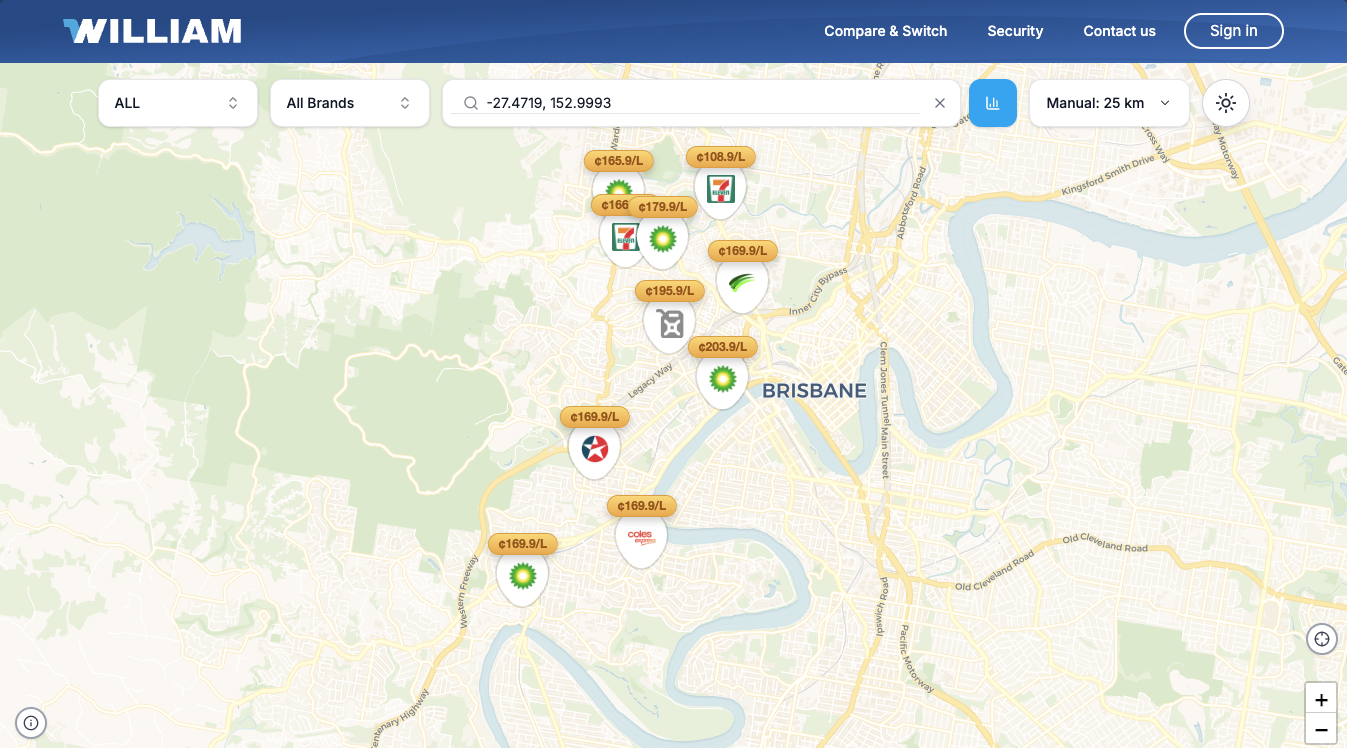Screen dimensions: 1347x748
Task: Click the BP station near the Western Freeway
Action: tap(522, 577)
